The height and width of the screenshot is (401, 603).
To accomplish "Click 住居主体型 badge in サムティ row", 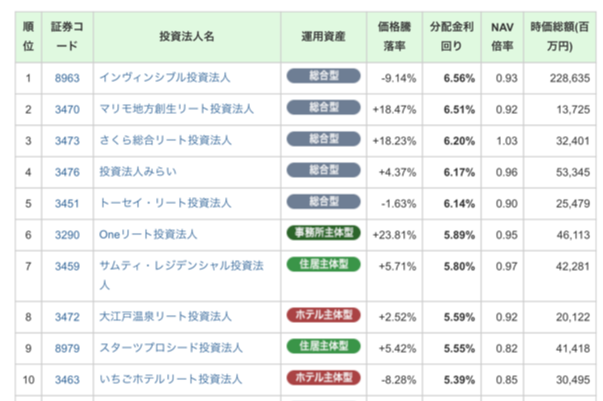I will (x=323, y=264).
